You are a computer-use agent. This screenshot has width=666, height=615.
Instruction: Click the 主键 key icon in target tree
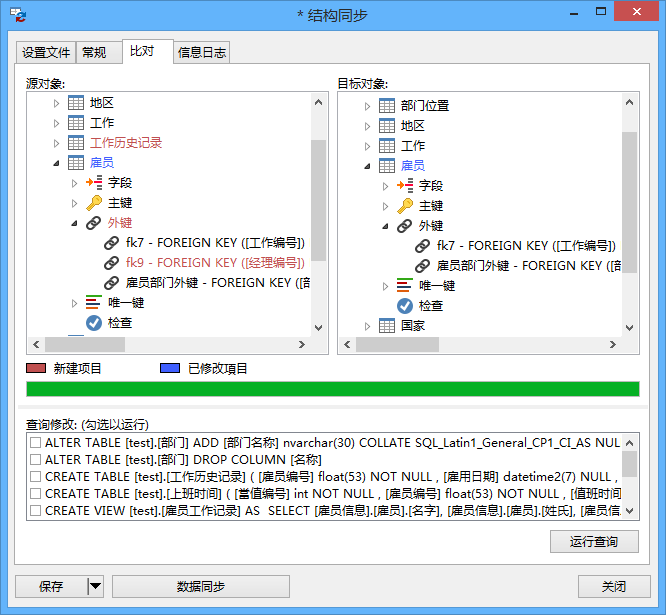tap(405, 206)
